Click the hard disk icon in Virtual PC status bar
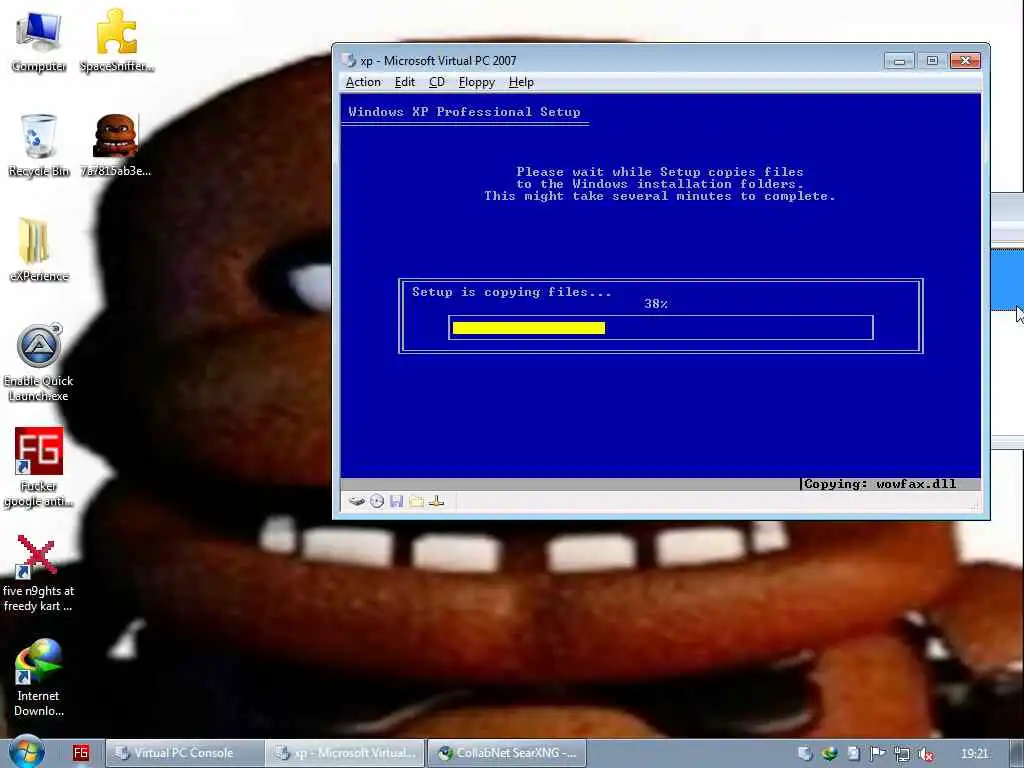Viewport: 1024px width, 768px height. (357, 502)
